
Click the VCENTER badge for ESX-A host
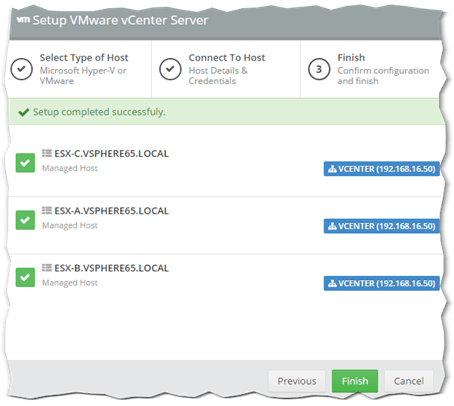click(x=381, y=226)
